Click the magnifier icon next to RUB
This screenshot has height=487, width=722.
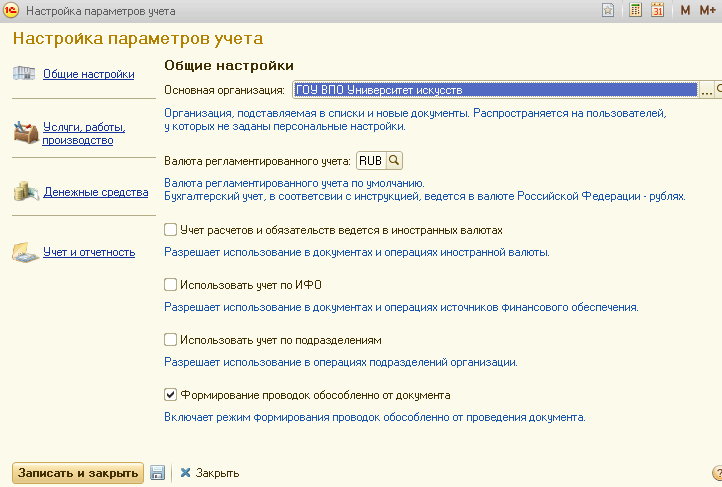394,161
